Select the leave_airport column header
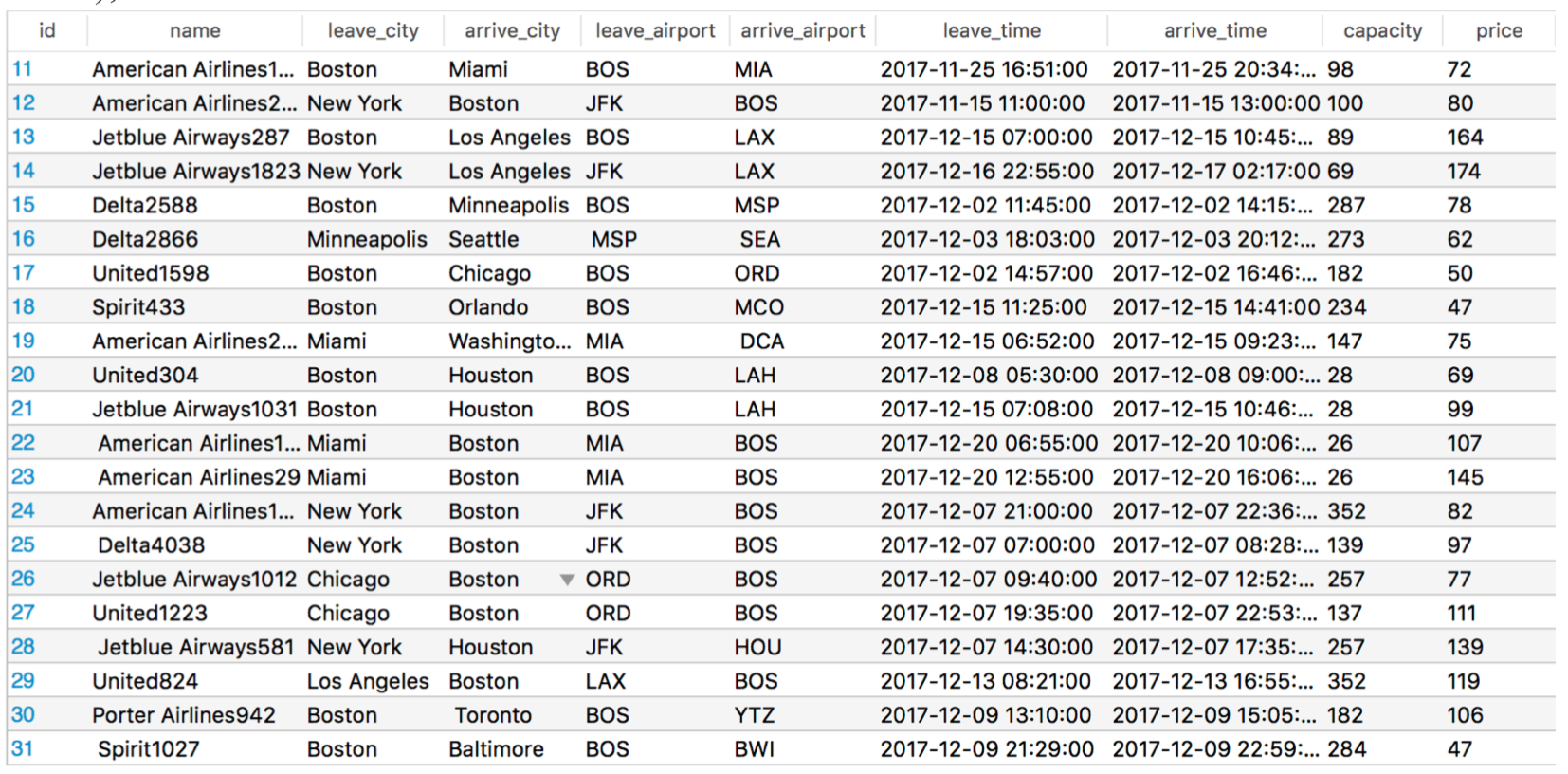The image size is (1568, 774). coord(655,31)
